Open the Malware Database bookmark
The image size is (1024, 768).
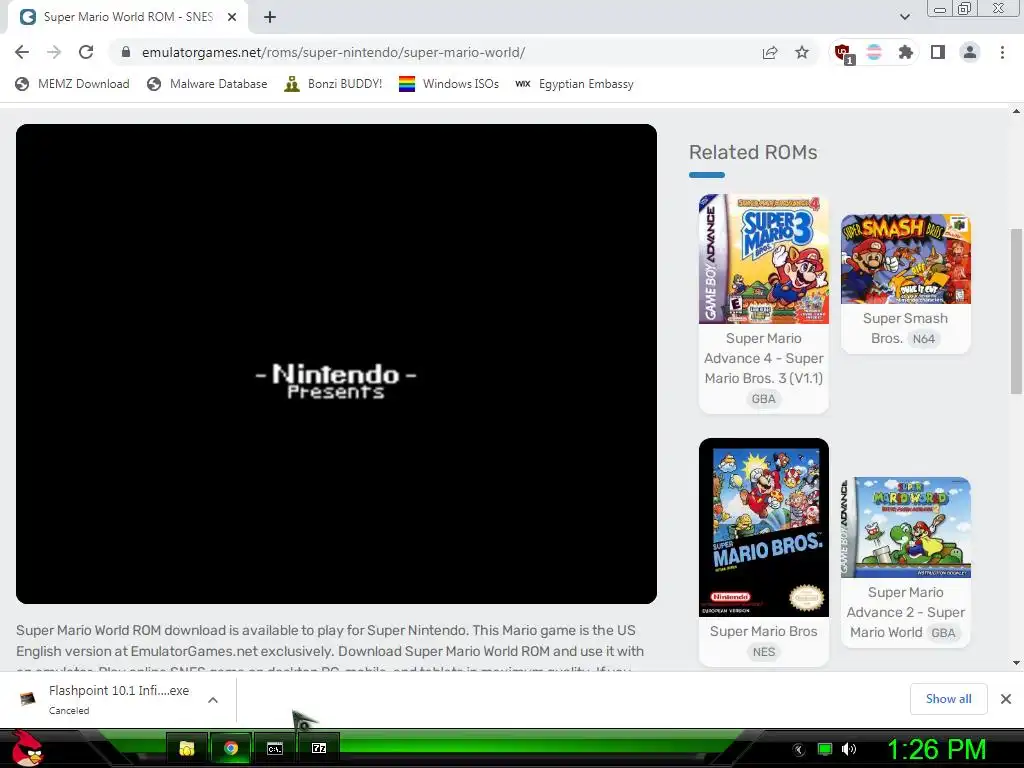point(207,84)
